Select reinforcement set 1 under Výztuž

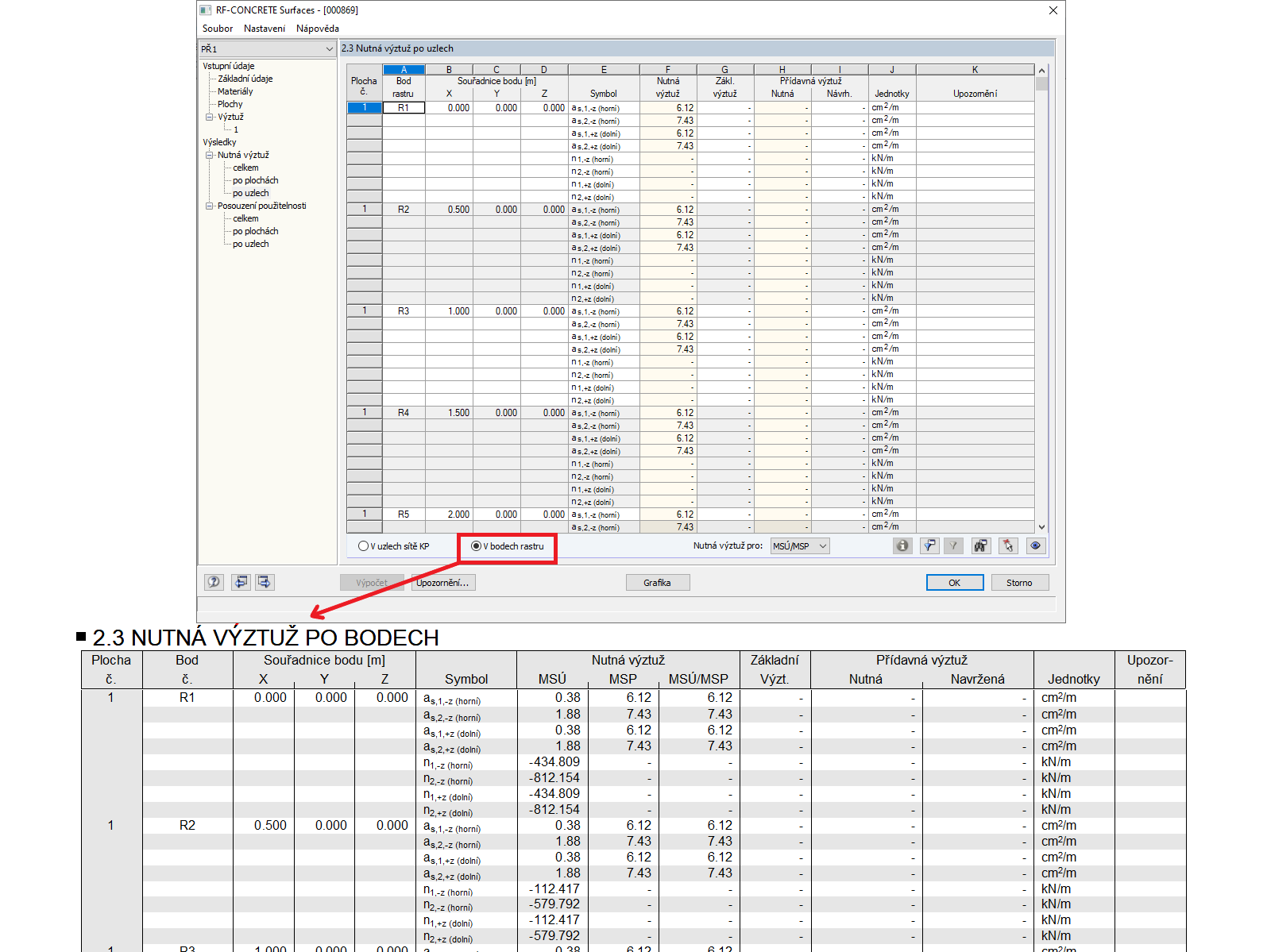(x=236, y=129)
